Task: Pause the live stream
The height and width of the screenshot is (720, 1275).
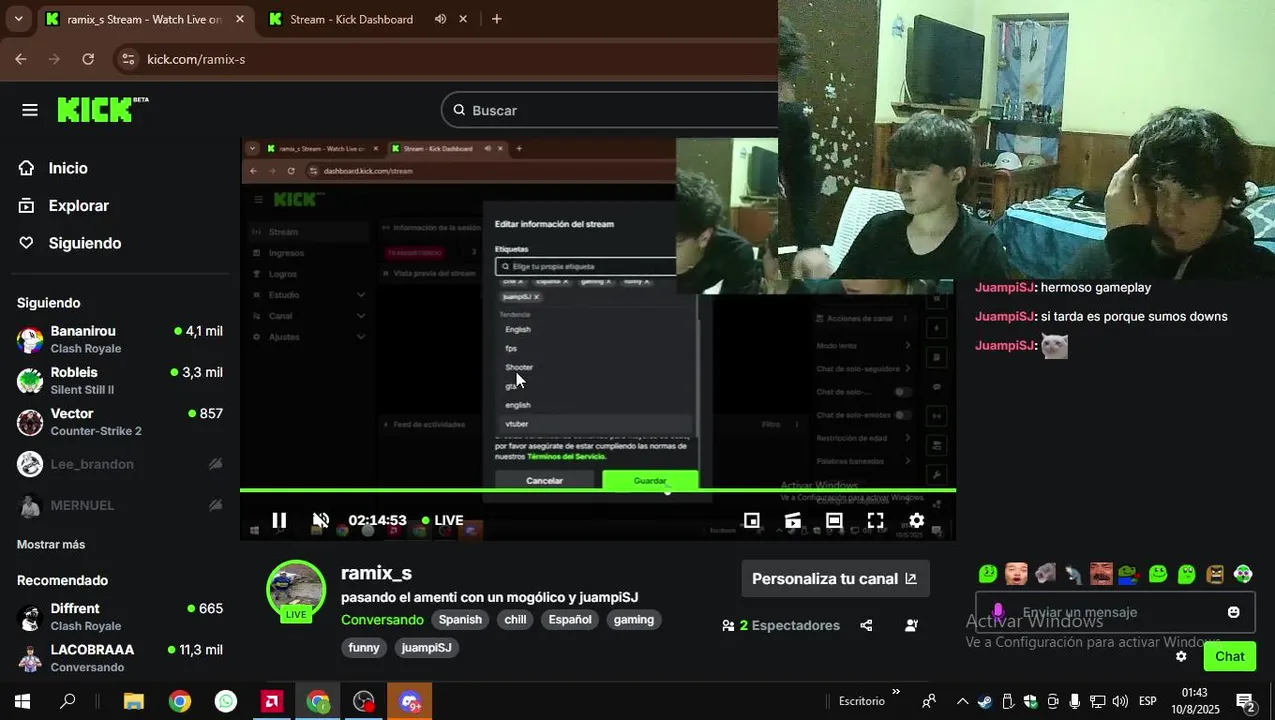Action: (279, 520)
